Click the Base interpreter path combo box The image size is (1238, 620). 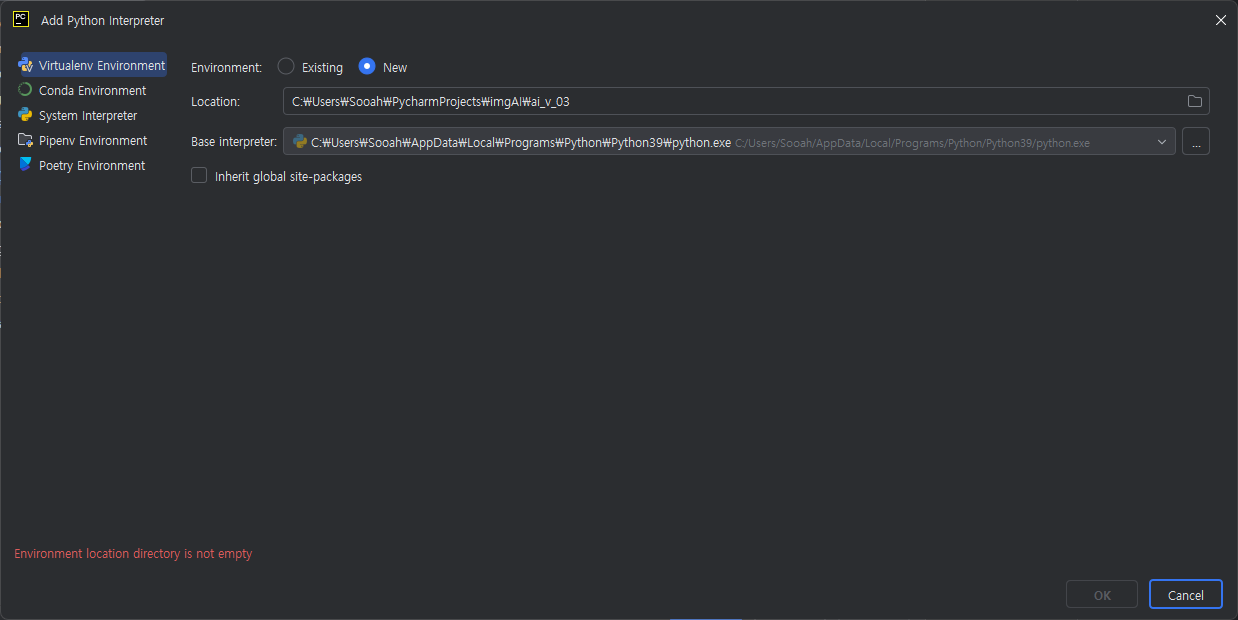tap(729, 142)
